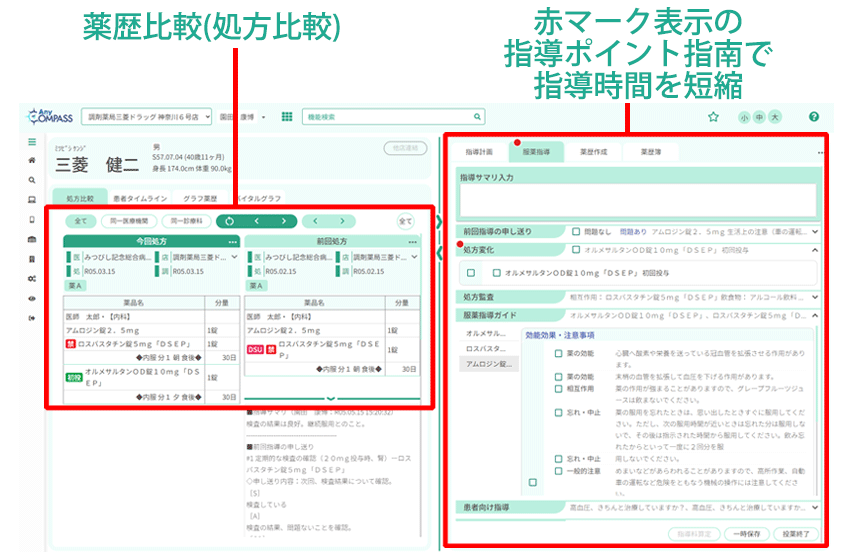Open the hamburger menu in left sidebar
Viewport: 862px width, 552px height.
32,142
